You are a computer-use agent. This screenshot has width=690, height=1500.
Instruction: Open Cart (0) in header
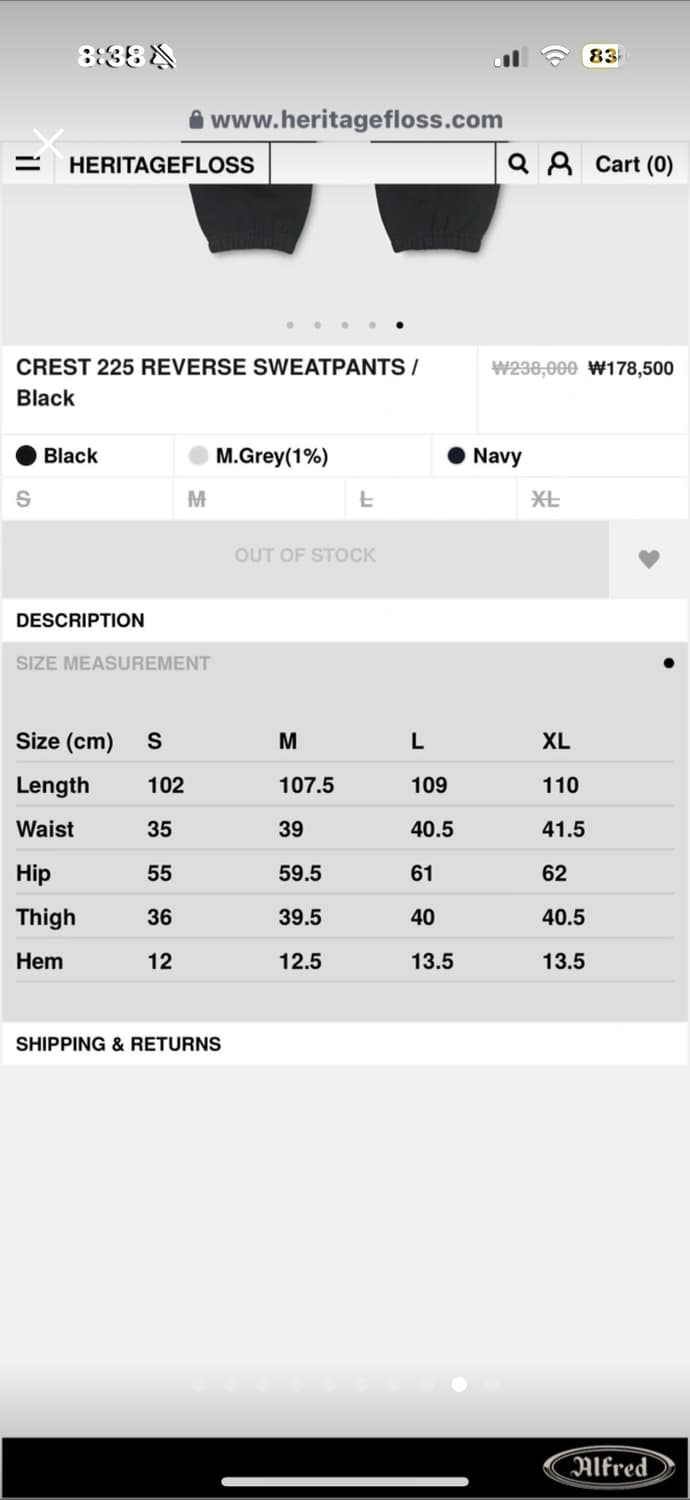pos(634,164)
